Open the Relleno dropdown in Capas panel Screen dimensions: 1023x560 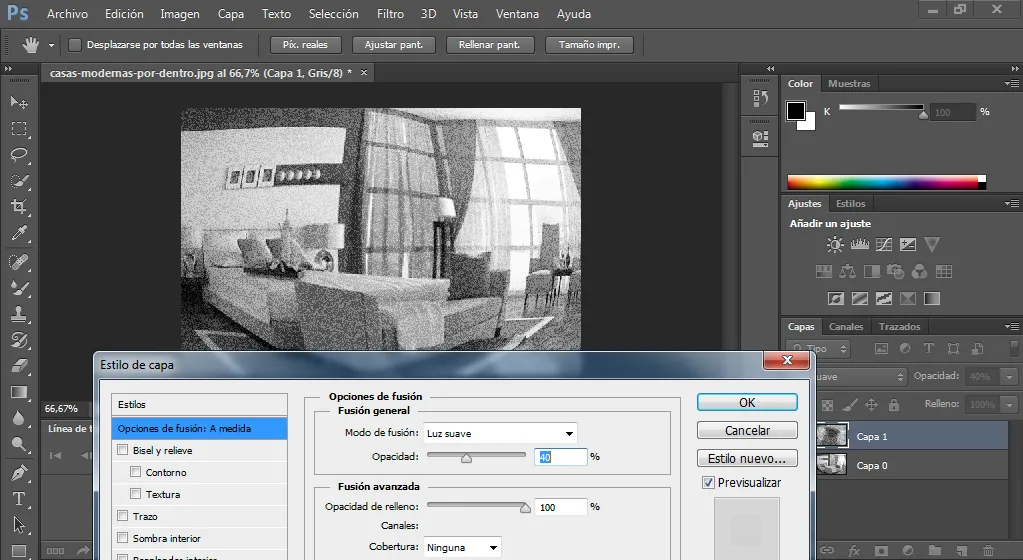(x=1010, y=405)
